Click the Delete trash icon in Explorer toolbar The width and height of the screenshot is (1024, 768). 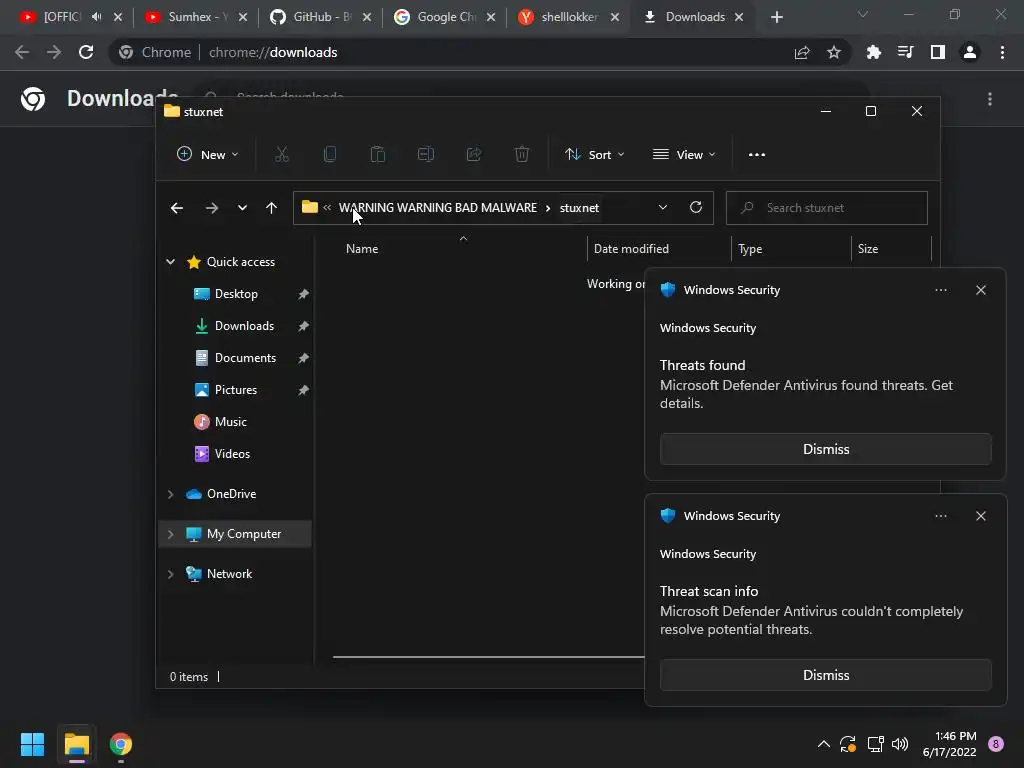(521, 155)
